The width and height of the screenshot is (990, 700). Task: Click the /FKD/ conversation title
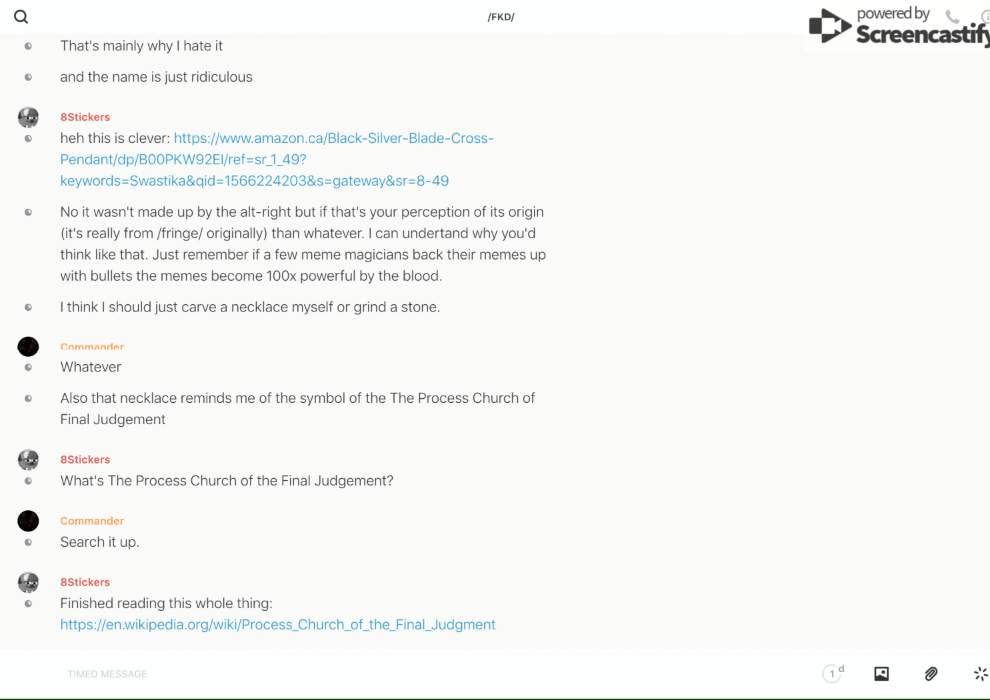tap(501, 17)
